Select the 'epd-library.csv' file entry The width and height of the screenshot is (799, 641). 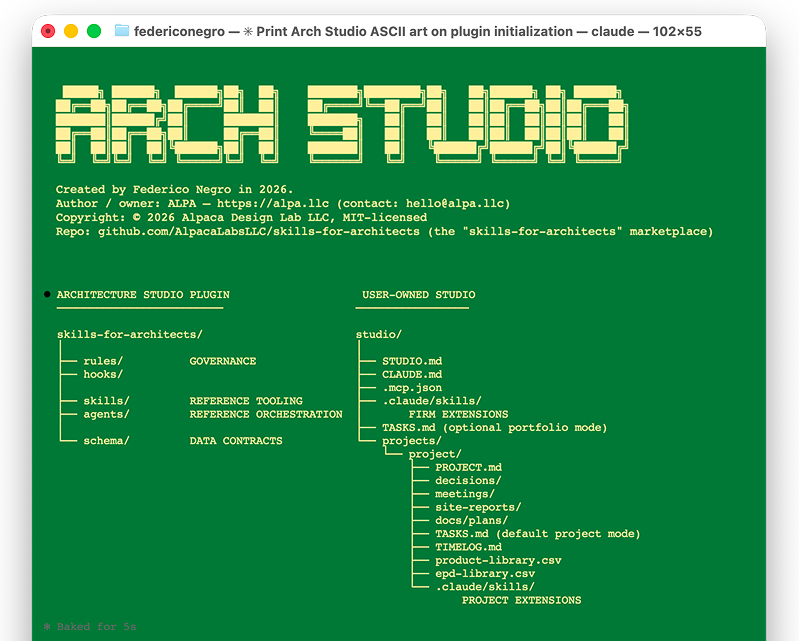click(485, 573)
